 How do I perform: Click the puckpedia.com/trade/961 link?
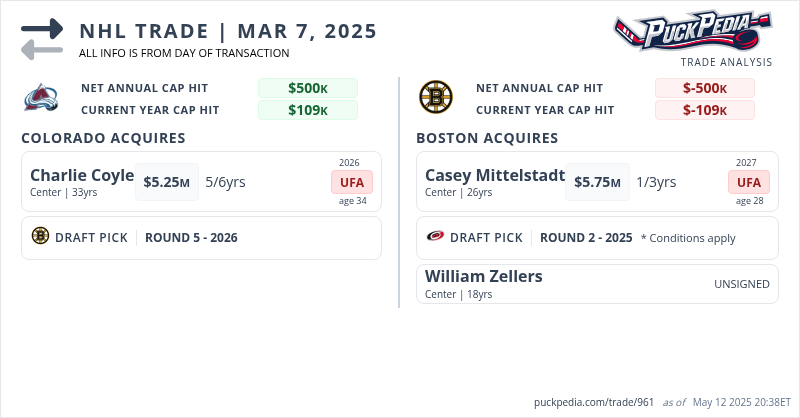point(594,402)
